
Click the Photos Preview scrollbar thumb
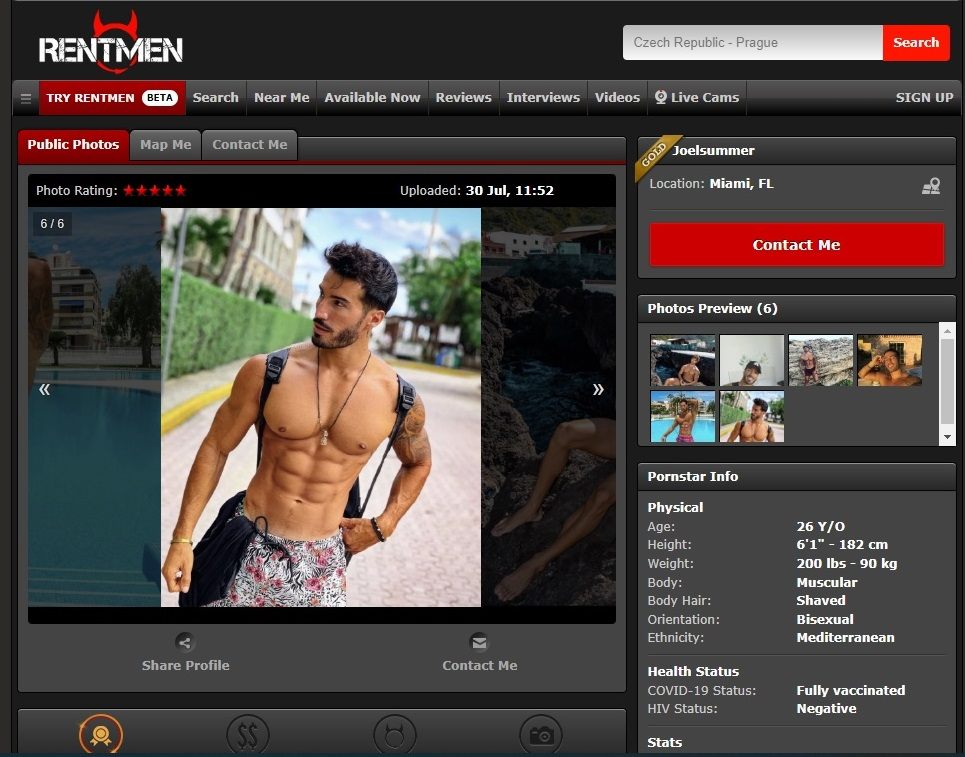[947, 382]
